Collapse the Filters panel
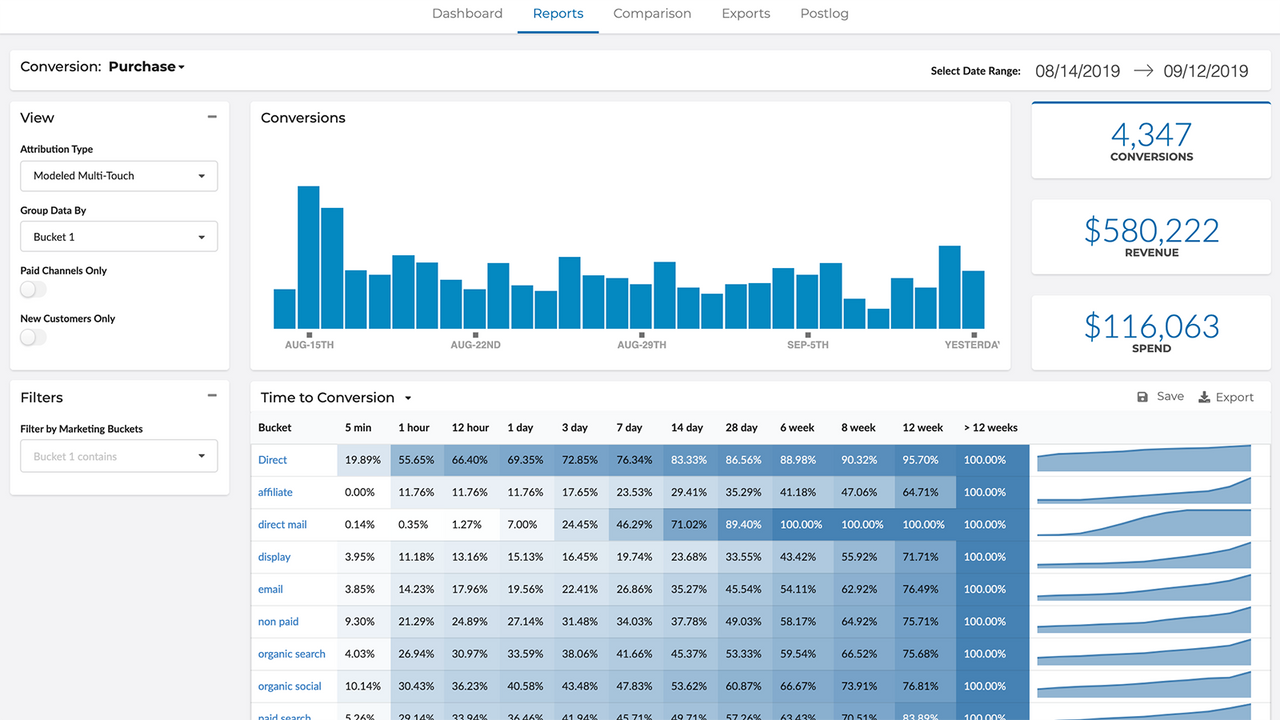 pyautogui.click(x=212, y=395)
